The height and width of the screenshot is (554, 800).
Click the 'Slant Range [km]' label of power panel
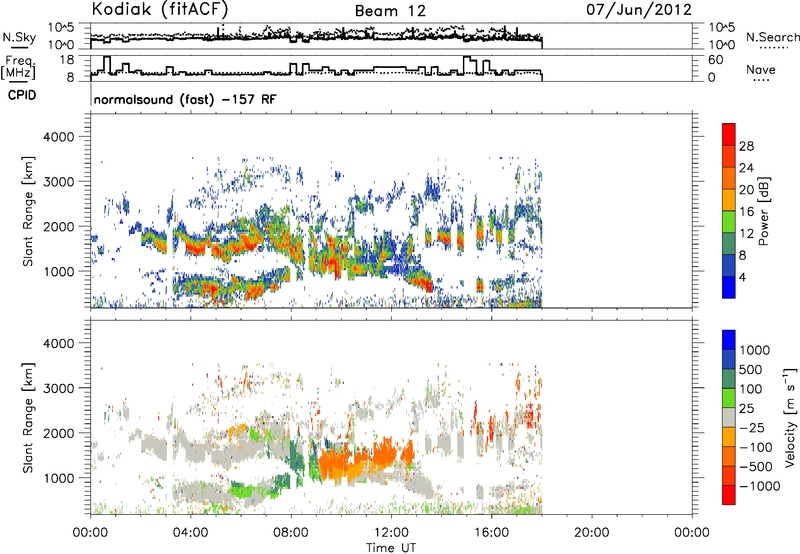pos(28,211)
